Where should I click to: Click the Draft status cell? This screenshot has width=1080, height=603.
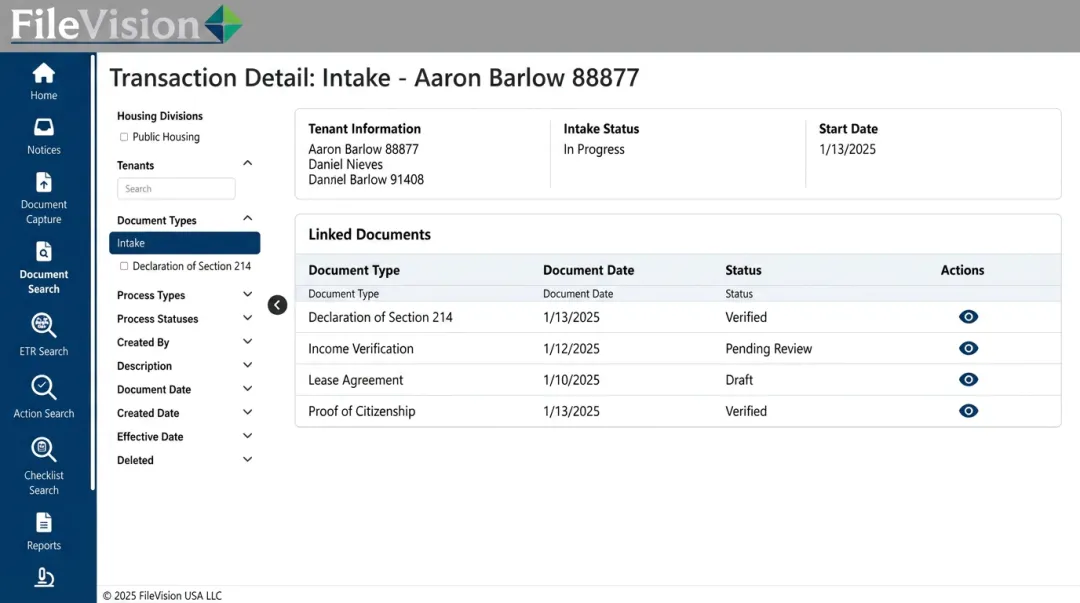[739, 380]
